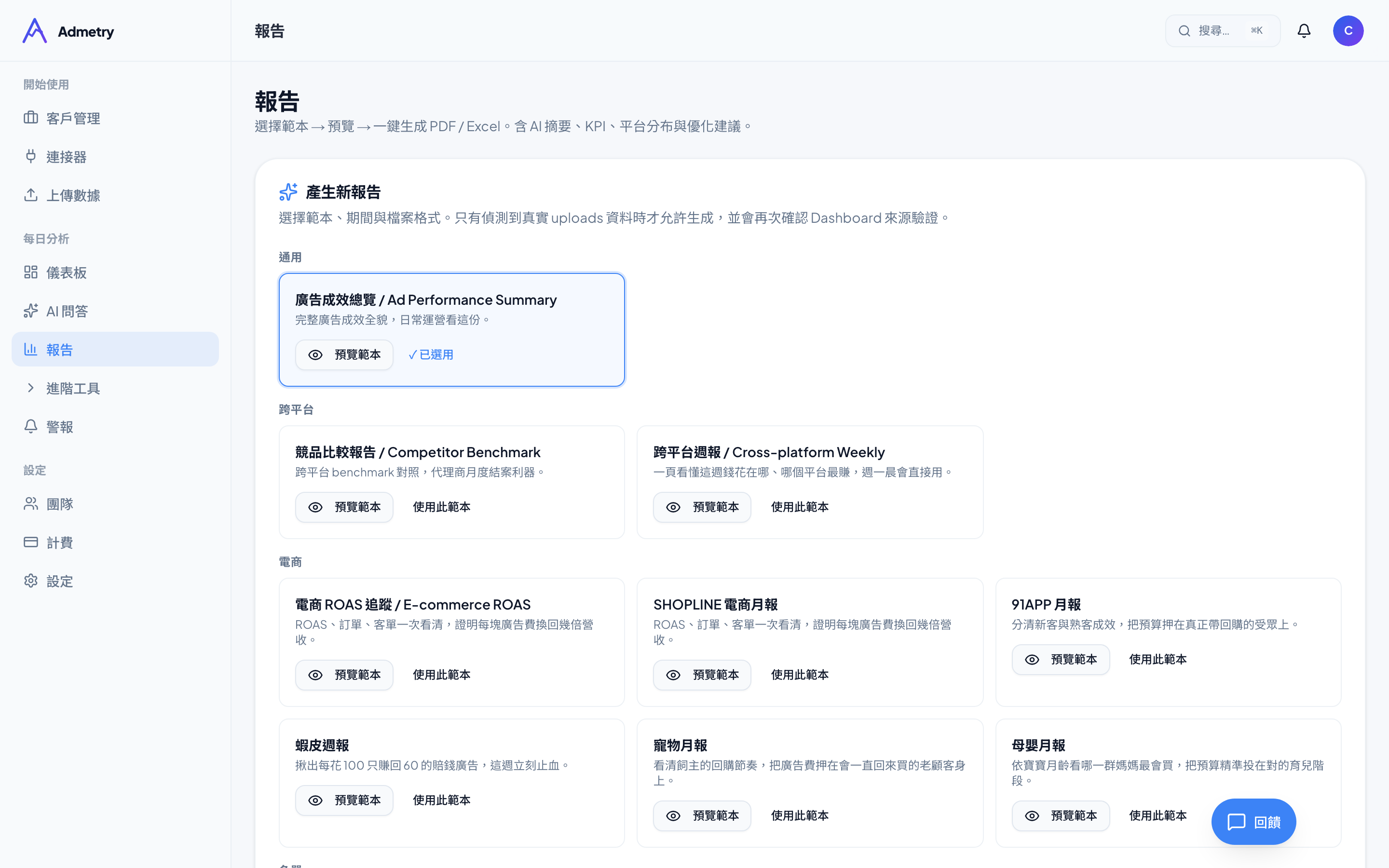Click eye icon on 91APP 月報 card
The height and width of the screenshot is (868, 1389).
point(1032,660)
